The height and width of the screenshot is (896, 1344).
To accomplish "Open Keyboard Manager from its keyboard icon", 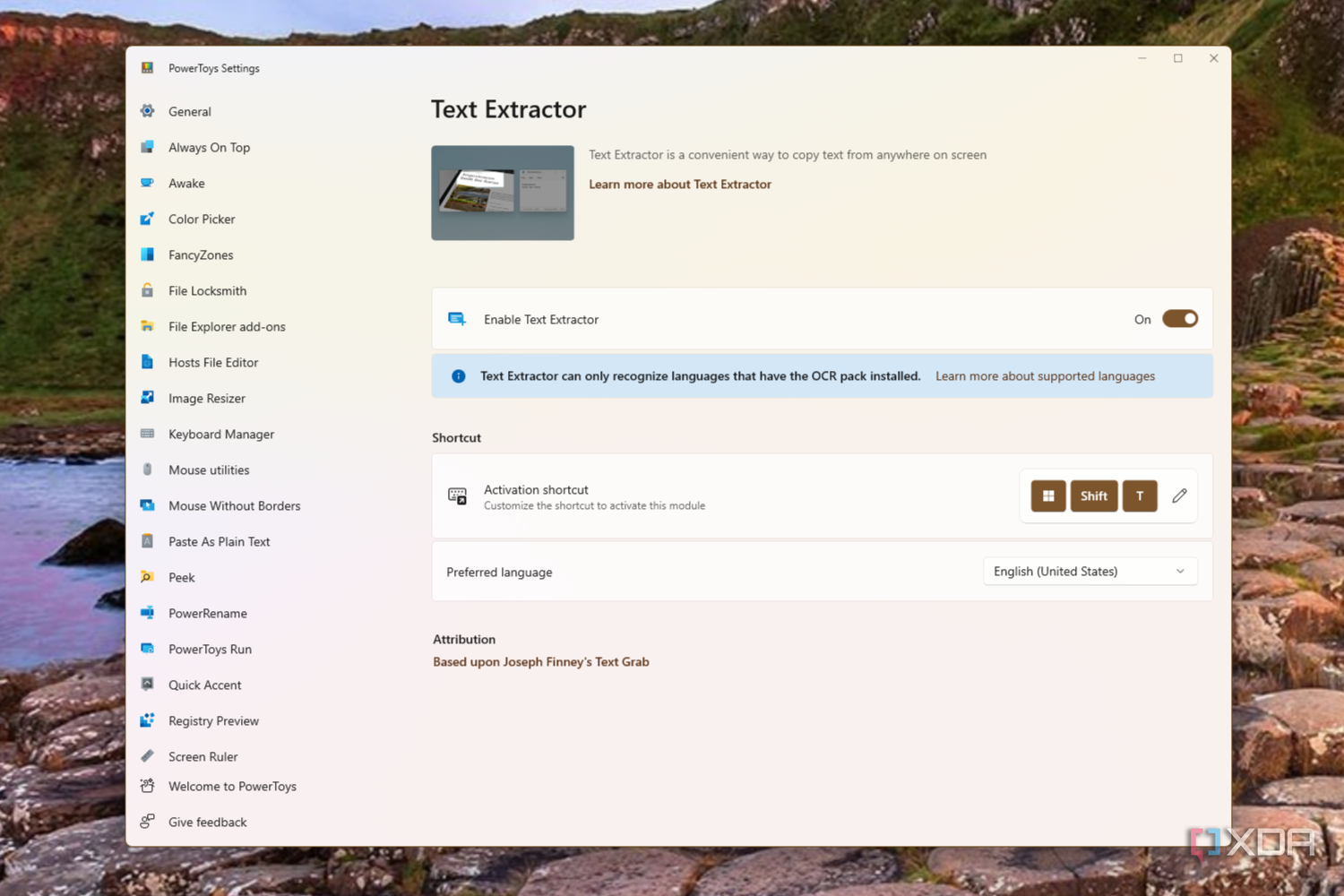I will 148,434.
